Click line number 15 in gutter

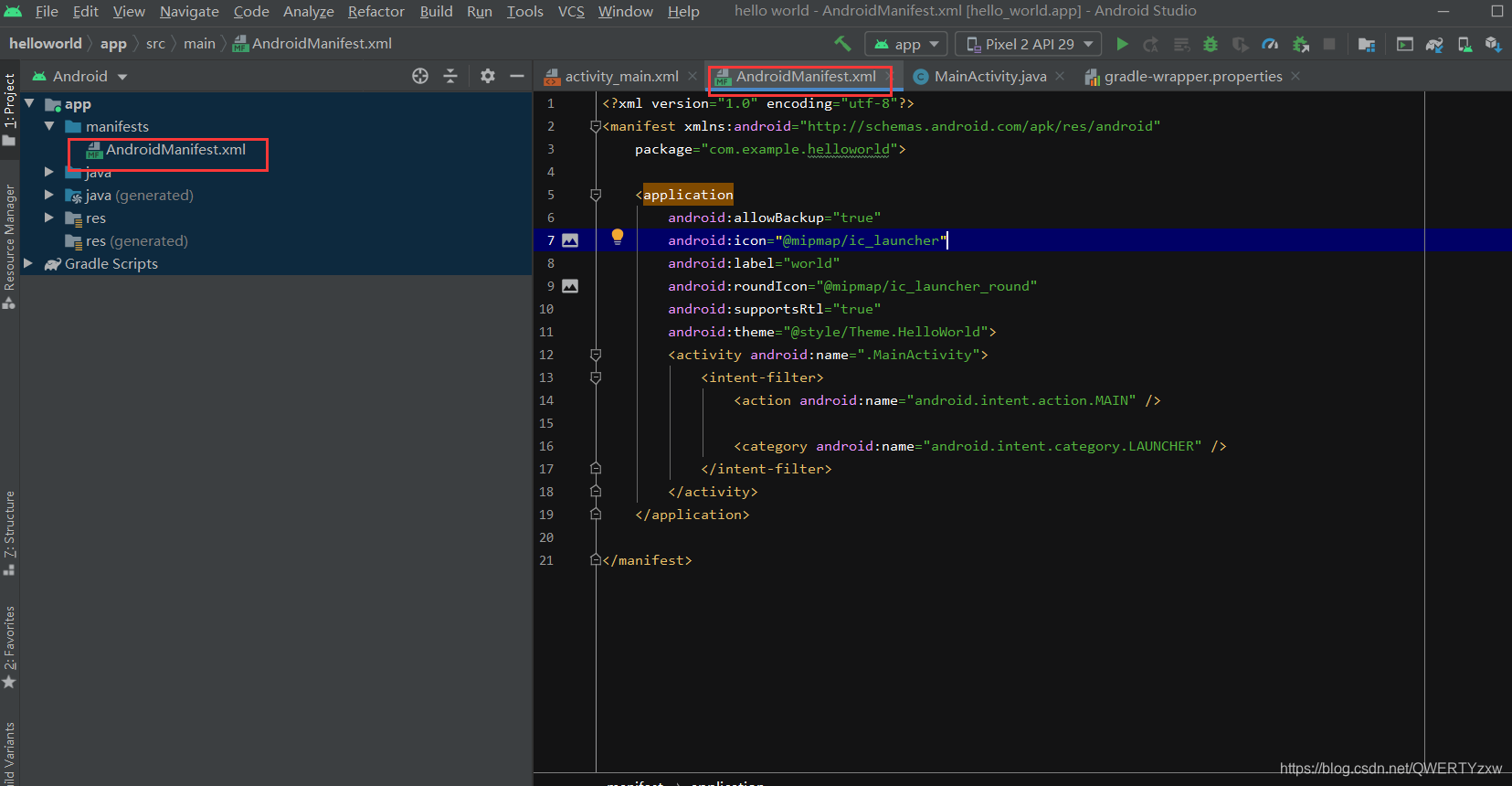[546, 423]
